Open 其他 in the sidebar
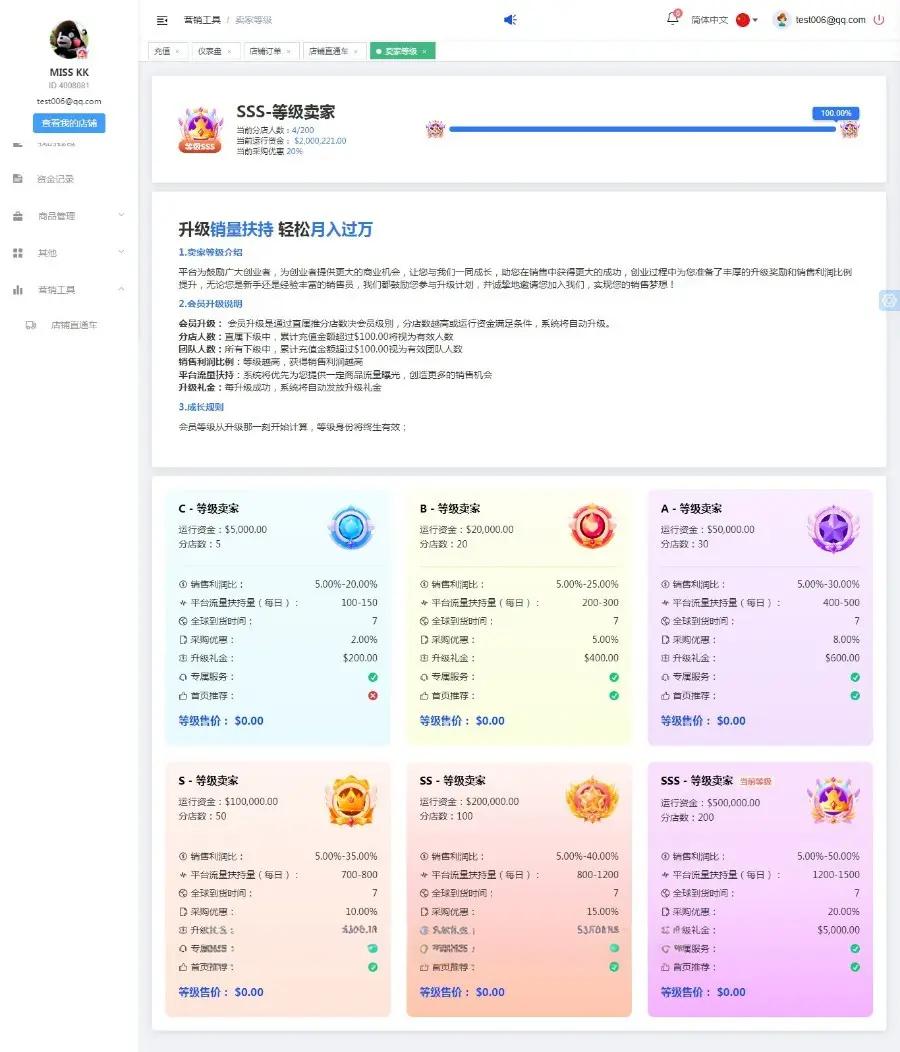 (x=47, y=253)
